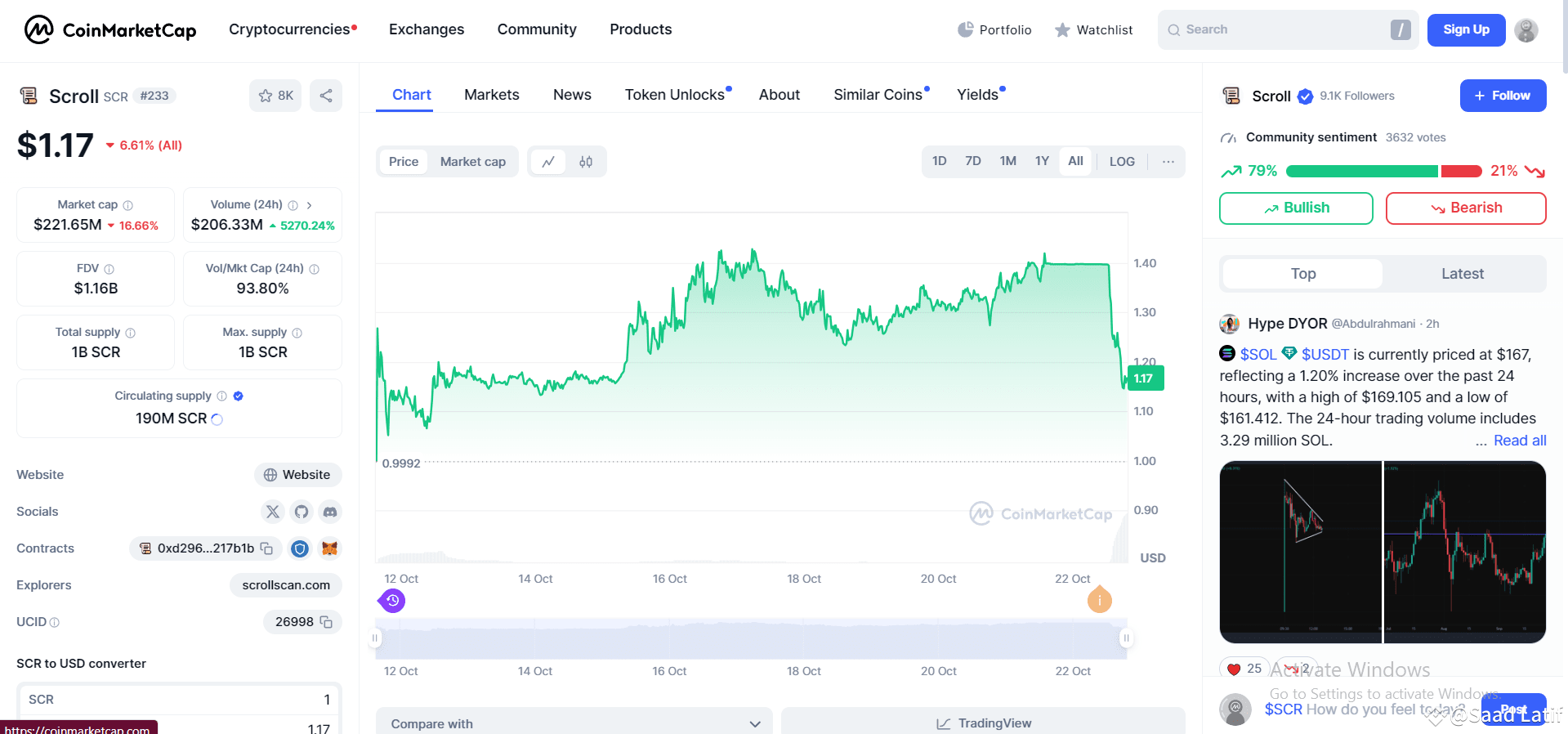Screen dimensions: 1568x734
Task: Click the CoinMarketCap logo
Action: 110,29
